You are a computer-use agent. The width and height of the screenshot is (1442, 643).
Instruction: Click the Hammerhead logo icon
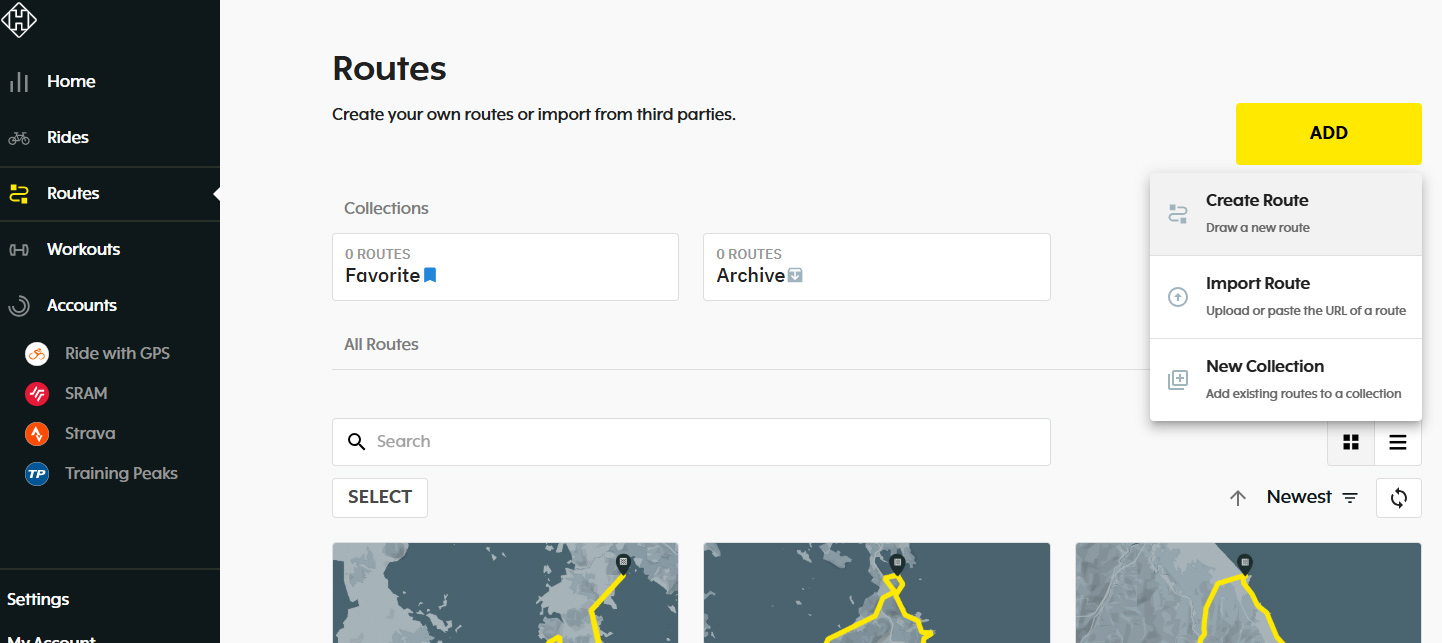tap(20, 19)
